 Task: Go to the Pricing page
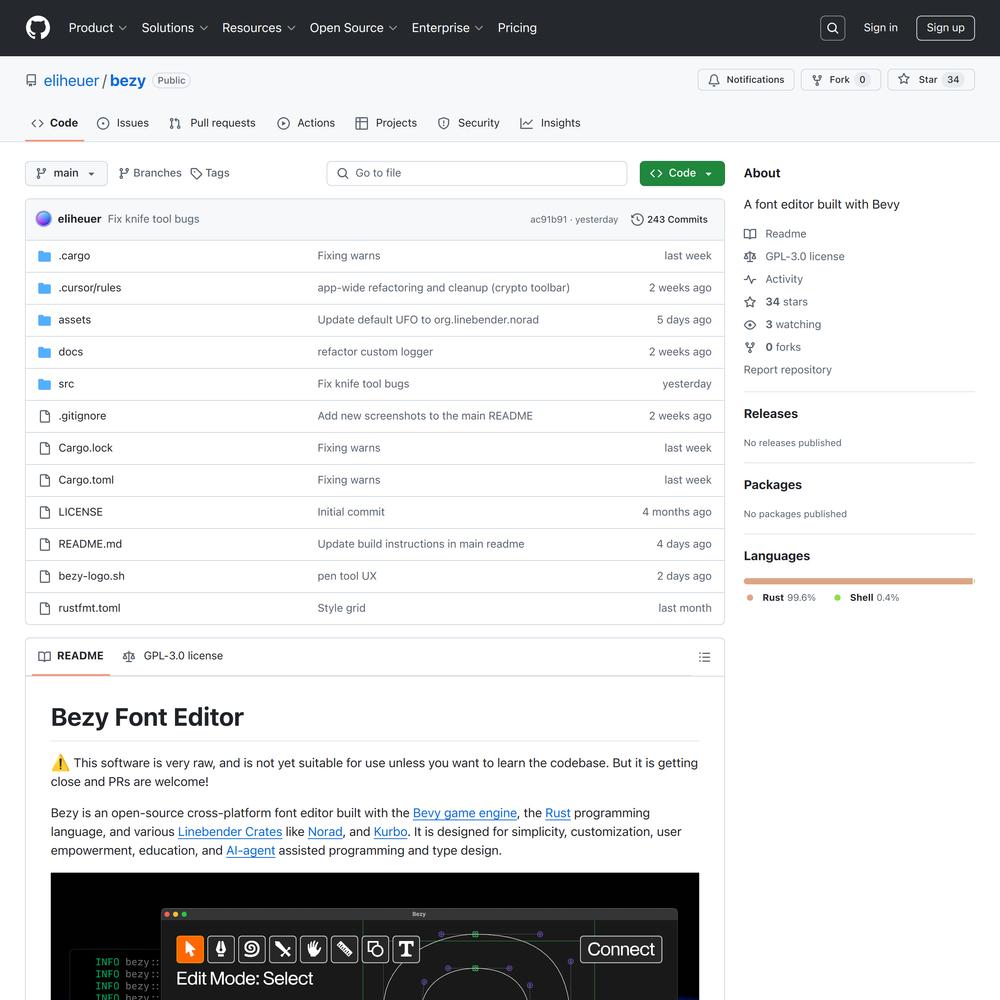(x=517, y=28)
